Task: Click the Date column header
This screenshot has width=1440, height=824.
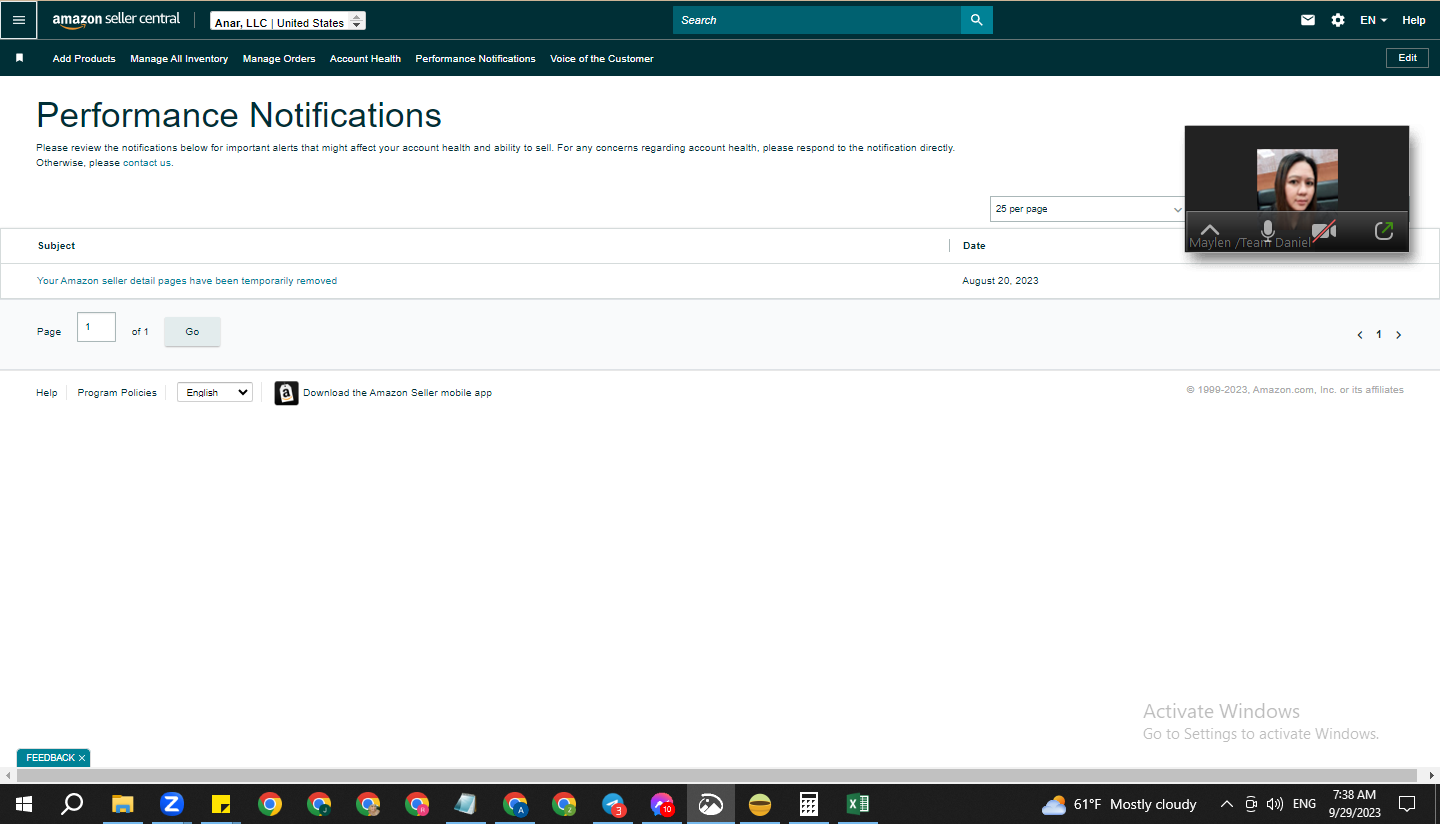Action: [x=974, y=246]
